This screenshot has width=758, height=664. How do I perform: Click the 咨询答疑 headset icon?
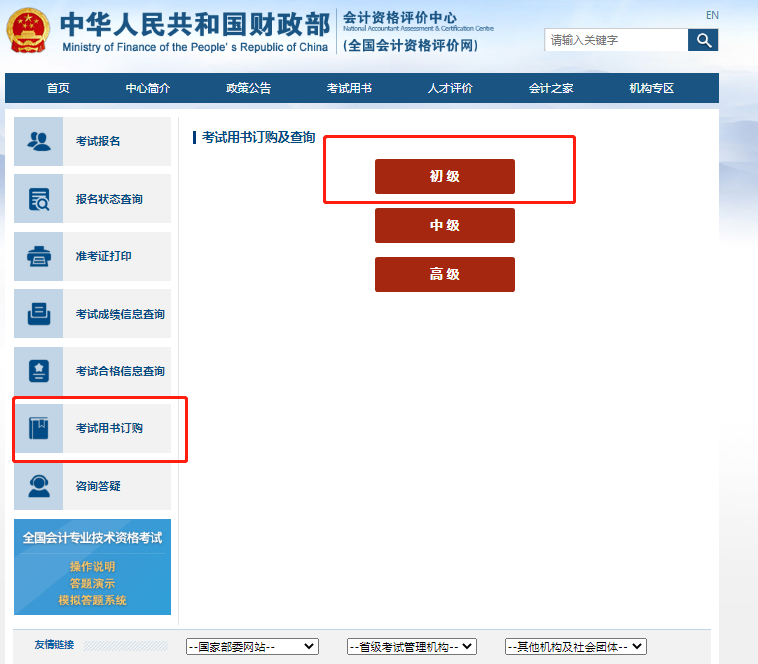click(x=39, y=486)
